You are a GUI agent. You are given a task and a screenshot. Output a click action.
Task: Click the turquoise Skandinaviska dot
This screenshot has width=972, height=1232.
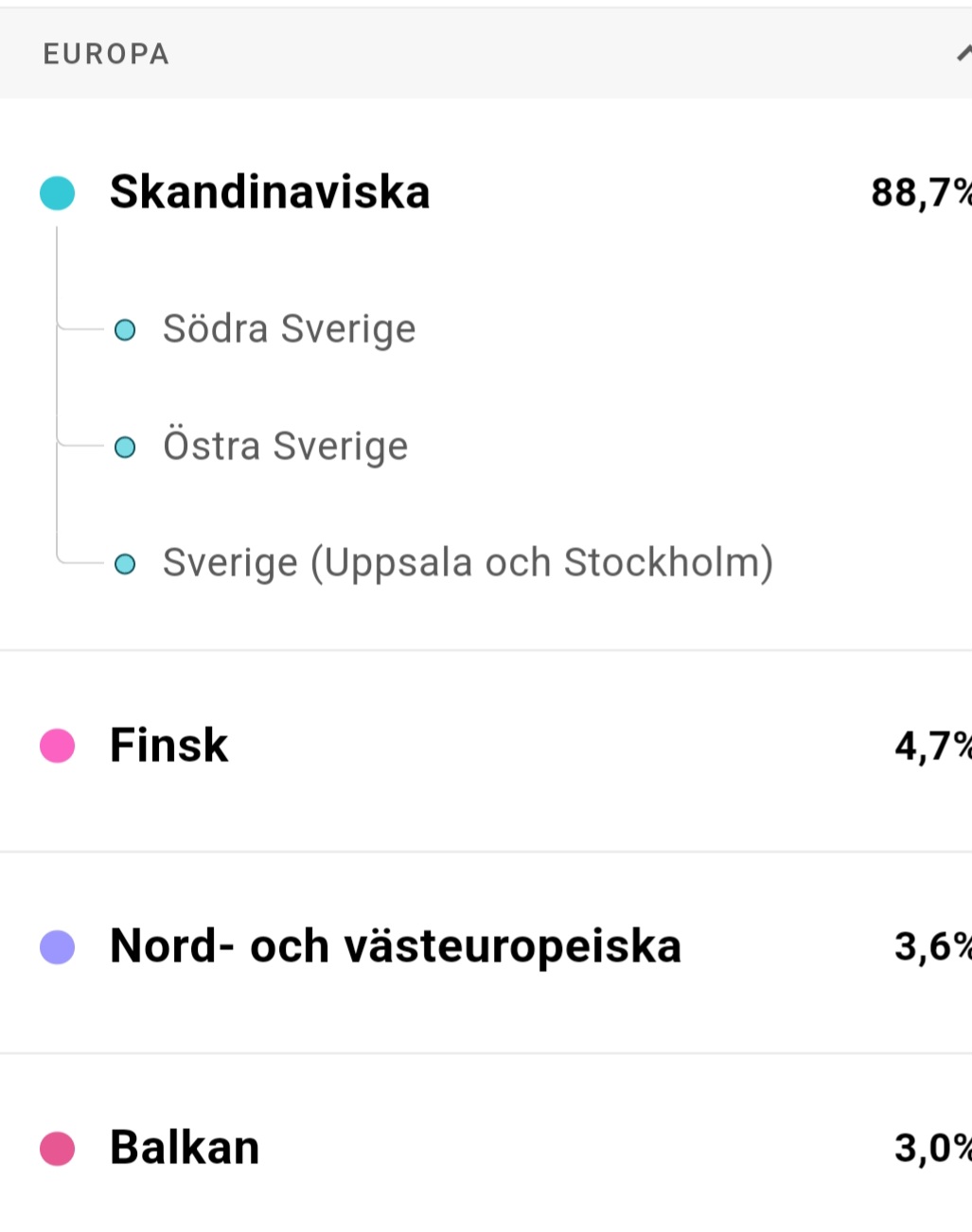[x=57, y=192]
